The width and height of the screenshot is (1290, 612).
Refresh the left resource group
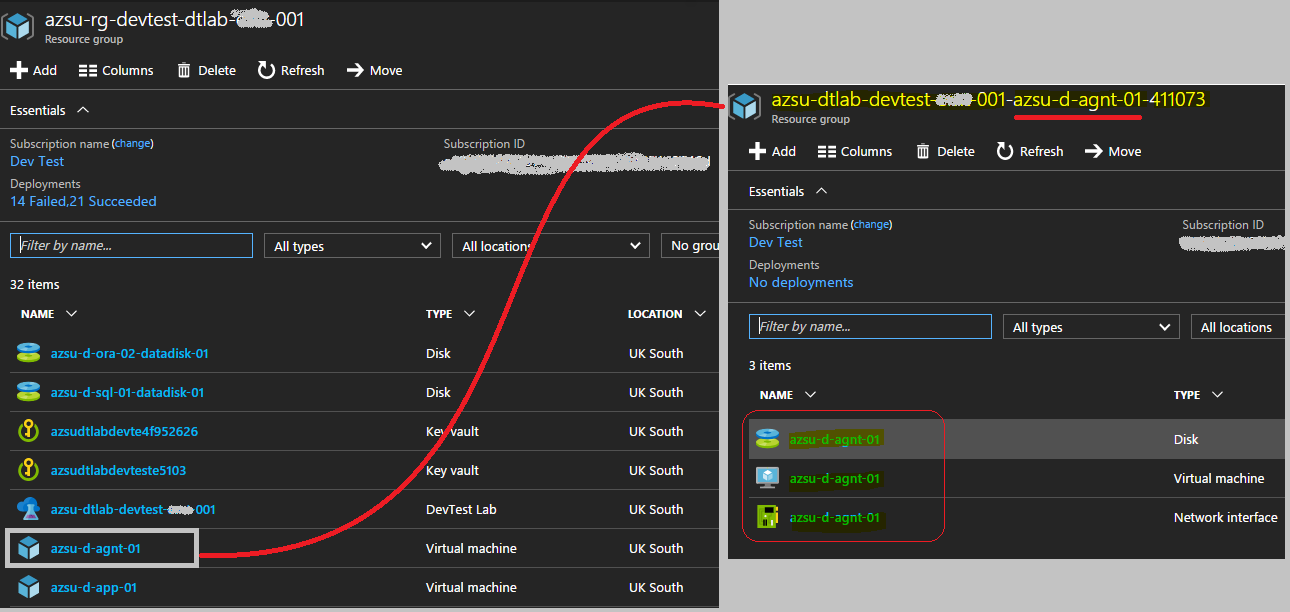point(291,70)
